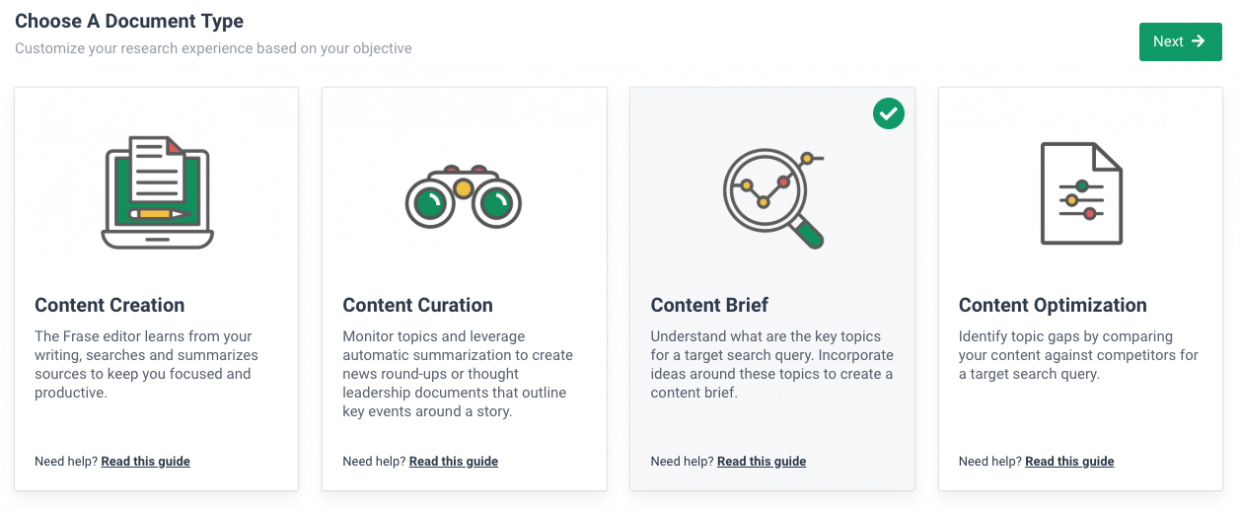This screenshot has height=509, width=1240.
Task: Click the binoculars Content Curation icon
Action: 464,196
